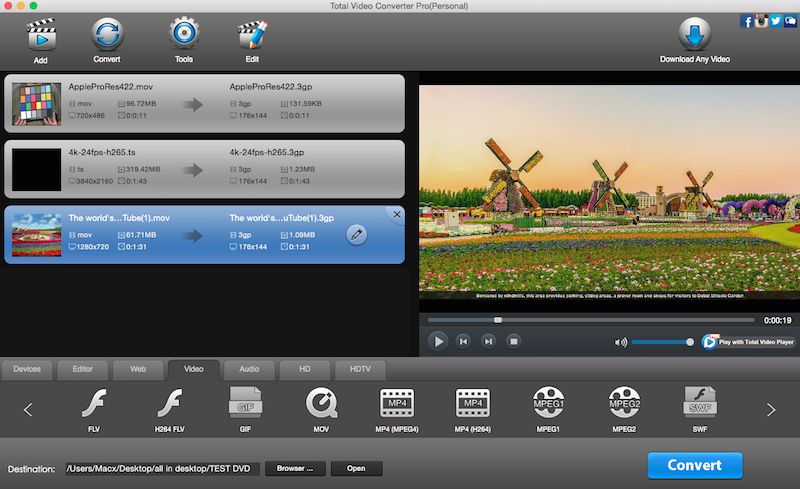Open the Facebook social icon
The image size is (800, 489).
[x=747, y=21]
